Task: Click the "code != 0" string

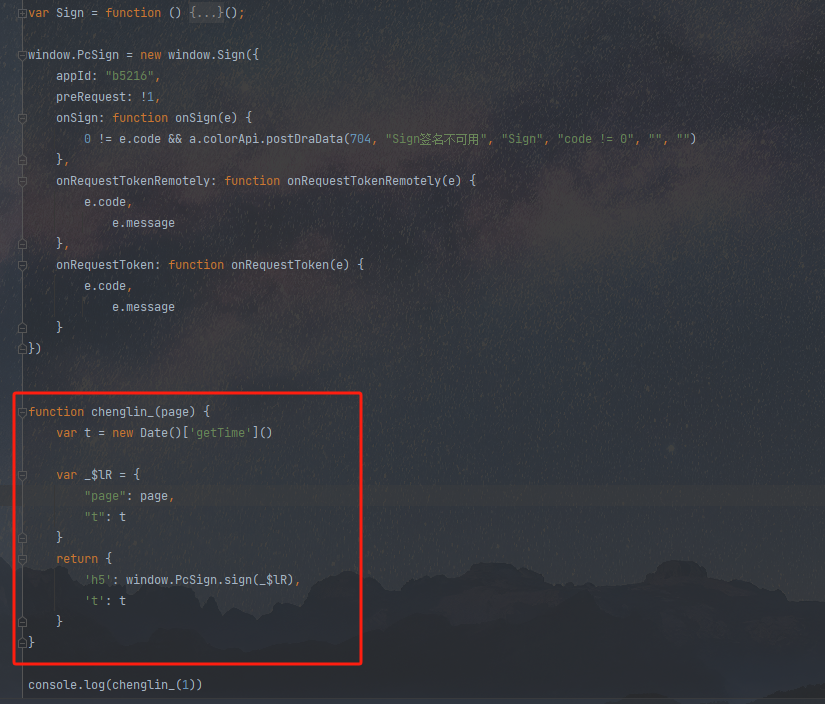Action: tap(595, 139)
